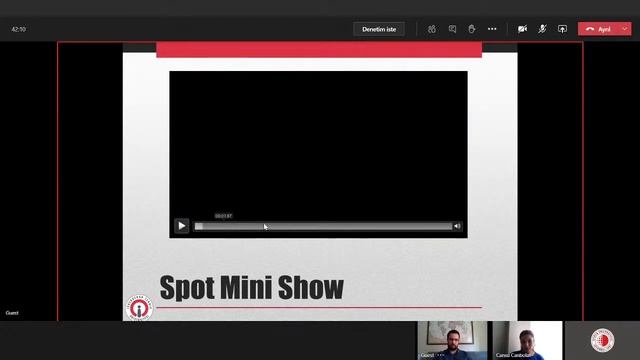
Task: Click the Denetim iste button
Action: click(379, 29)
